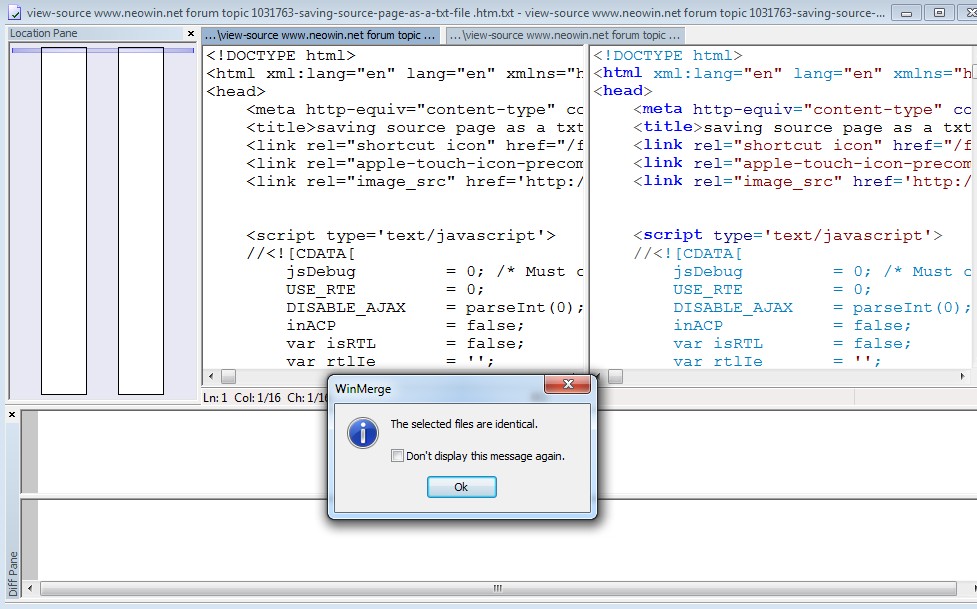The width and height of the screenshot is (977, 609).
Task: Close the Diff Pane using its X
Action: pyautogui.click(x=12, y=415)
